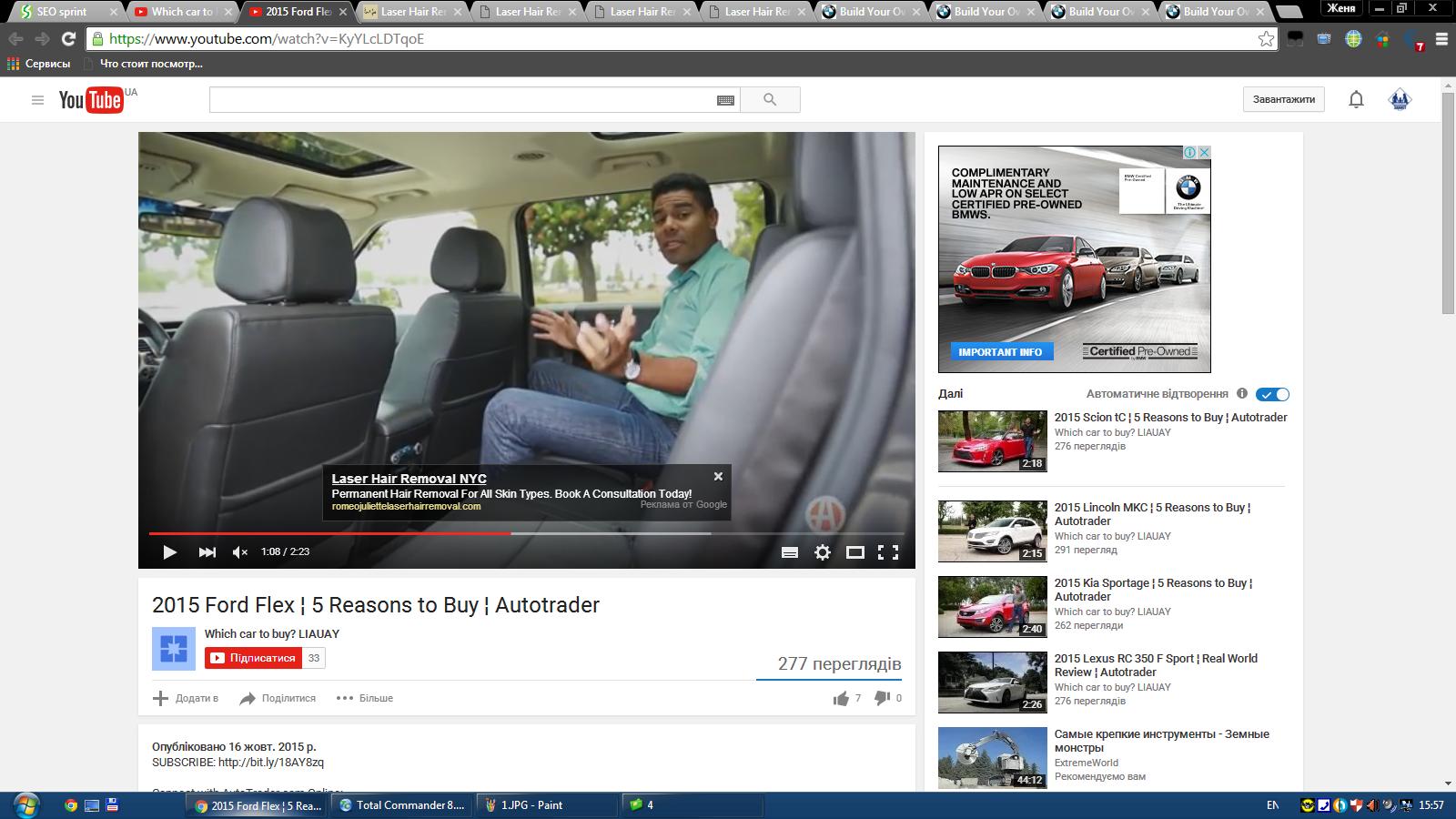Dislike the video with thumbs down
The height and width of the screenshot is (819, 1456).
tap(883, 698)
